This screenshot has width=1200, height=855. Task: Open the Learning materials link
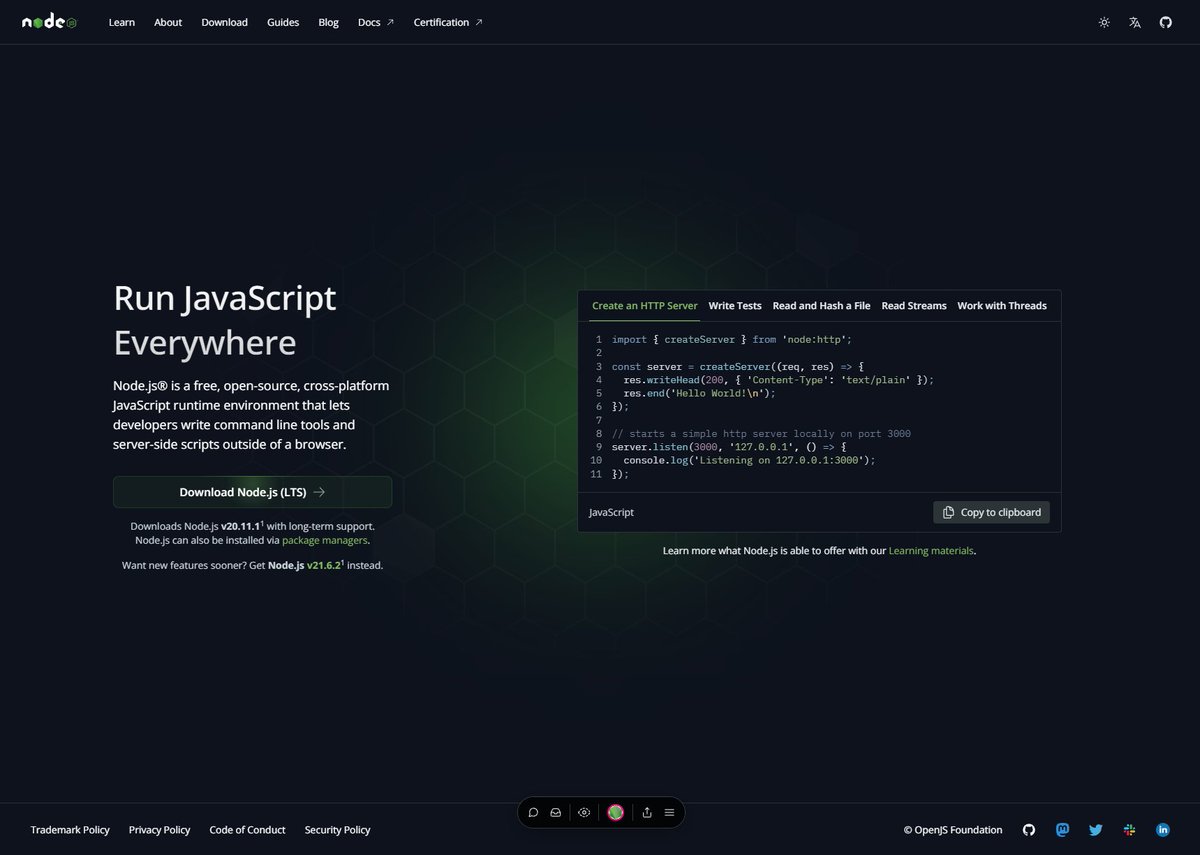[x=931, y=551]
